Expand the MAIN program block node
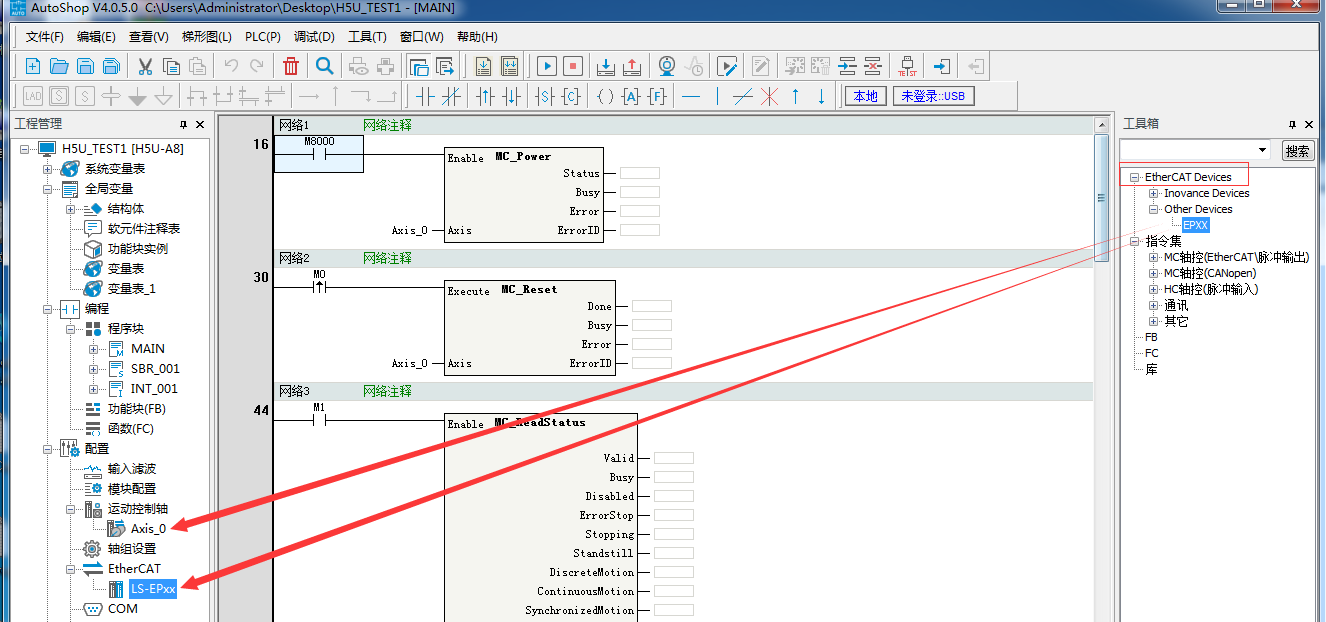Viewport: 1326px width, 622px height. (x=94, y=349)
